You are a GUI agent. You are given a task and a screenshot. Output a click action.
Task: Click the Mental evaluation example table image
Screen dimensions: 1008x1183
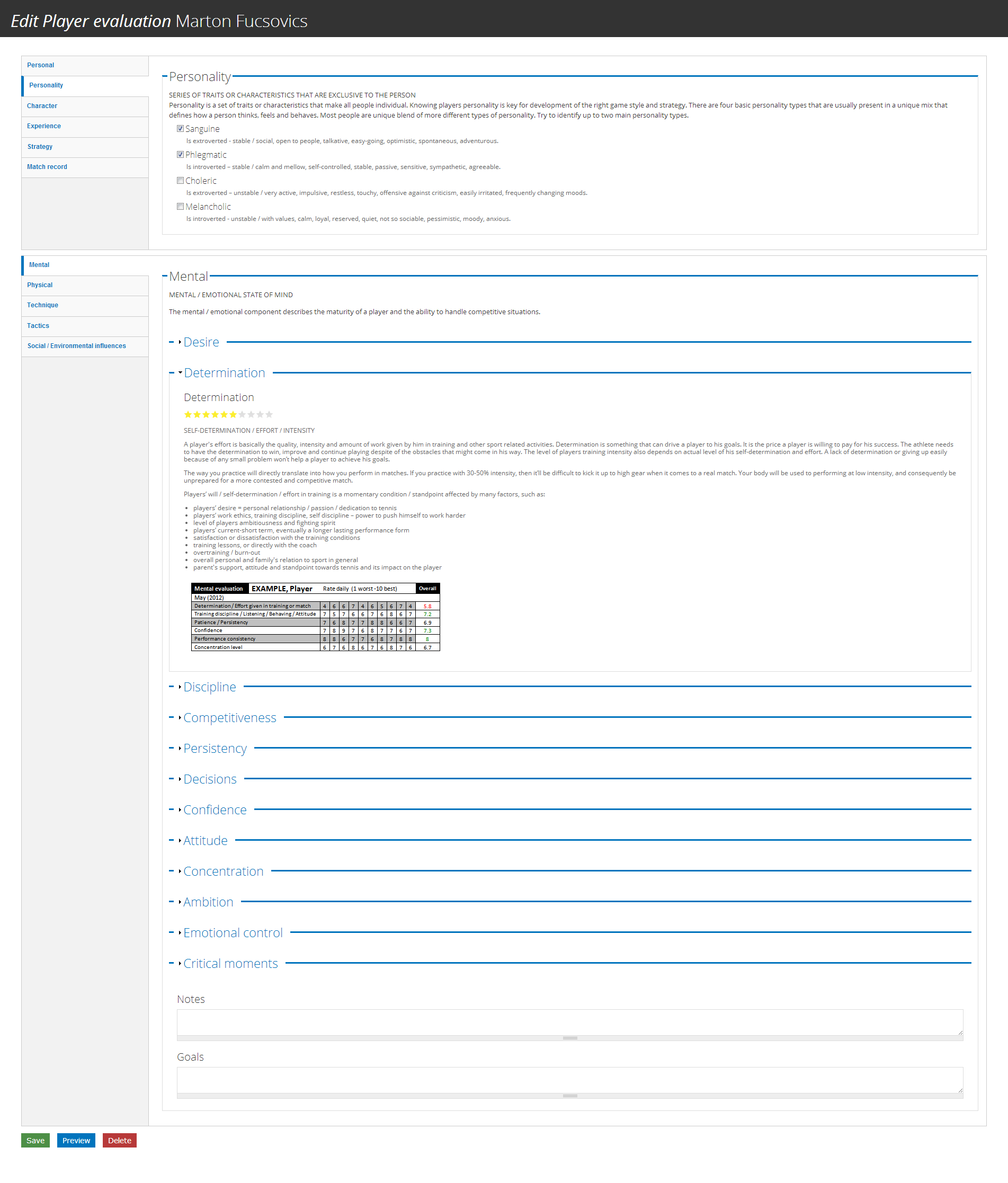[x=315, y=617]
